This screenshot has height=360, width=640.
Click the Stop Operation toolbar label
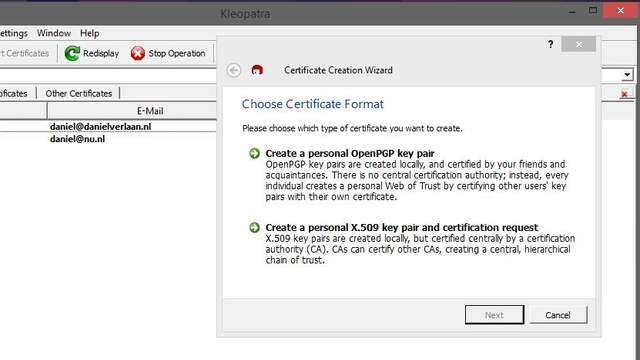click(x=177, y=53)
